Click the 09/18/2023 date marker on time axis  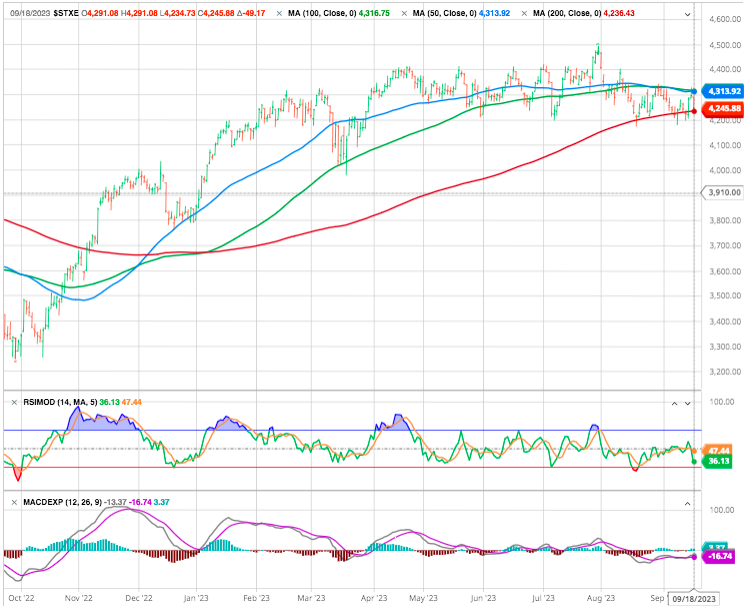pyautogui.click(x=695, y=600)
